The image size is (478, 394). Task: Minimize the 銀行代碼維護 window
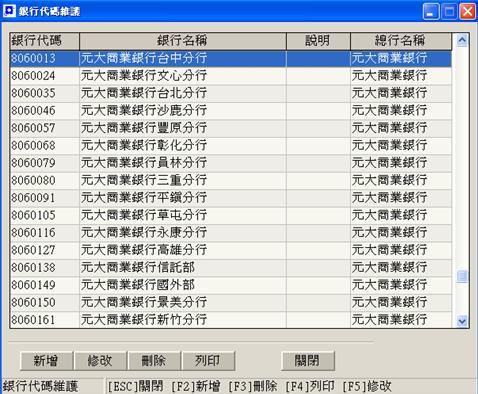(x=431, y=11)
